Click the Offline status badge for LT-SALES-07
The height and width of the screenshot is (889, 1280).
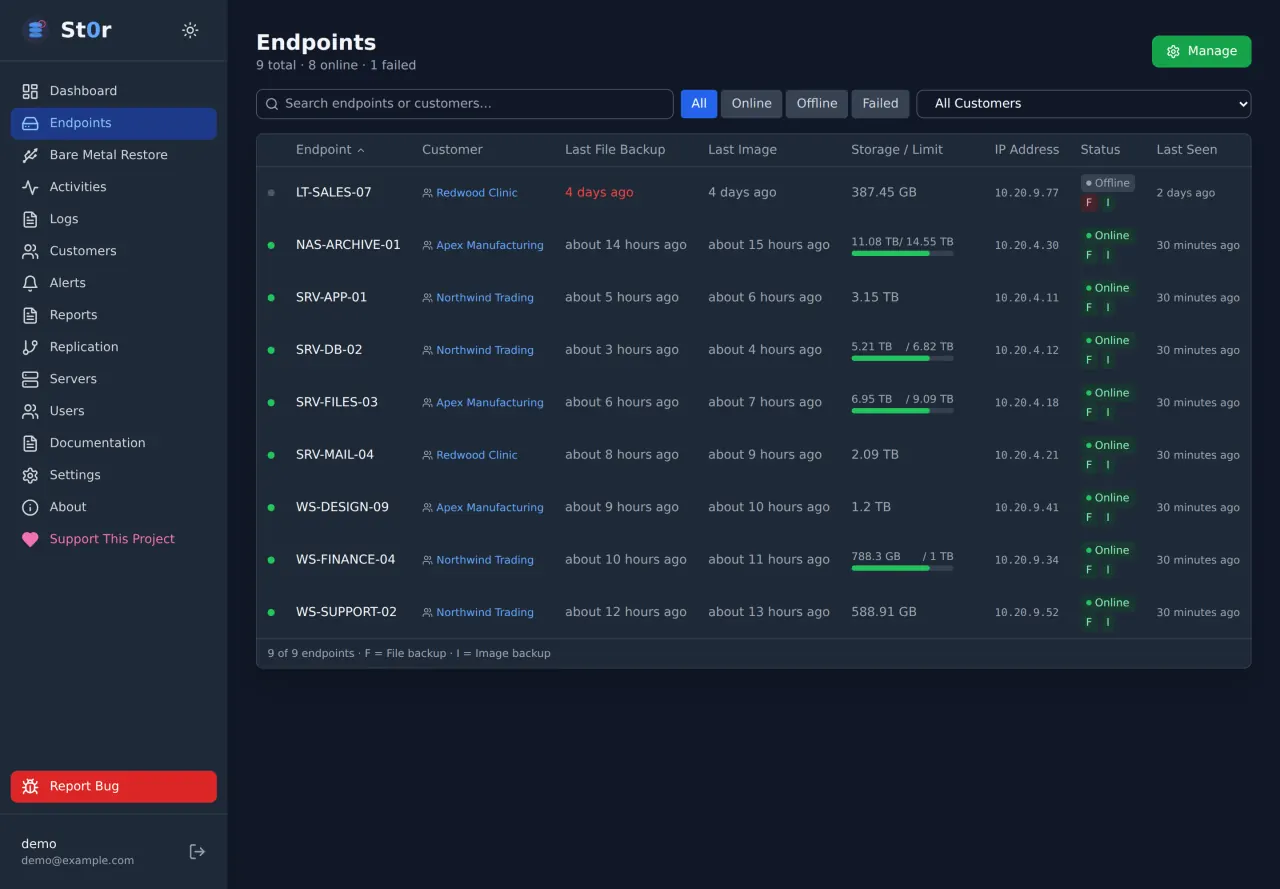(x=1108, y=183)
